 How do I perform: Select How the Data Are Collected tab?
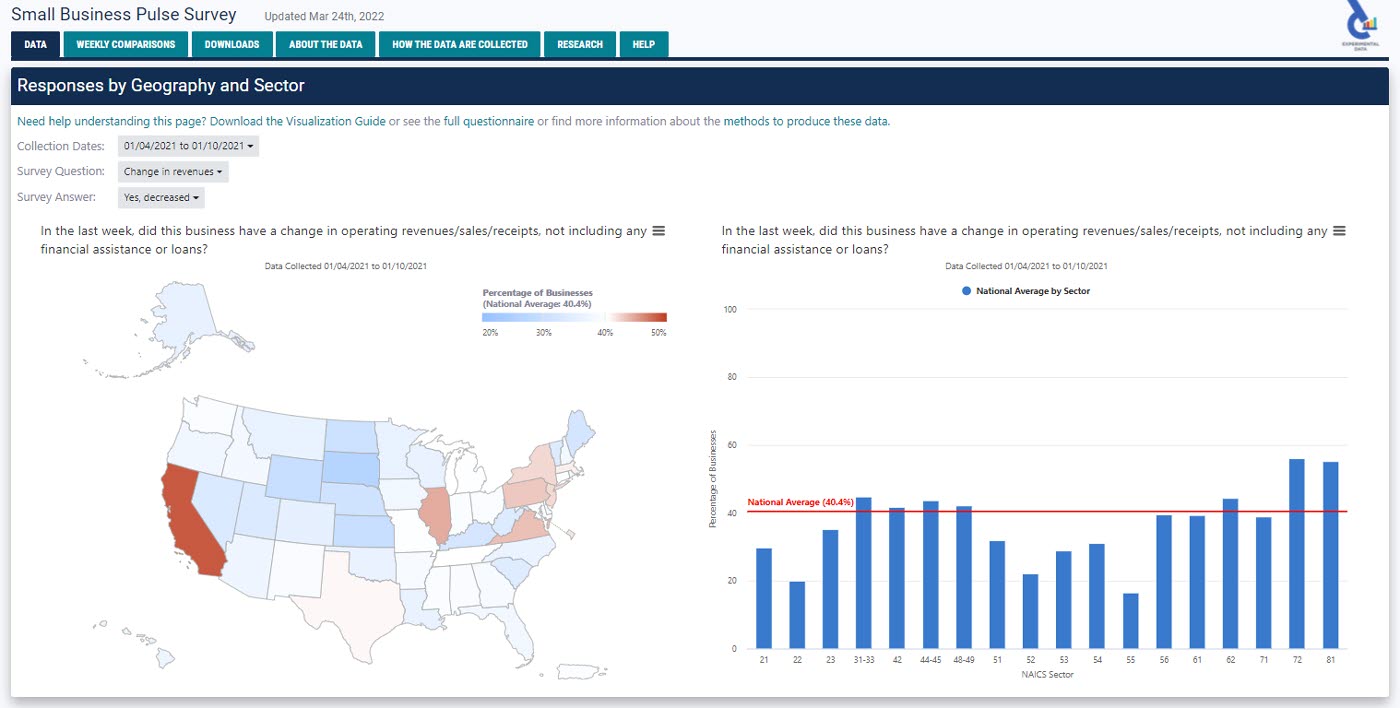[x=460, y=44]
